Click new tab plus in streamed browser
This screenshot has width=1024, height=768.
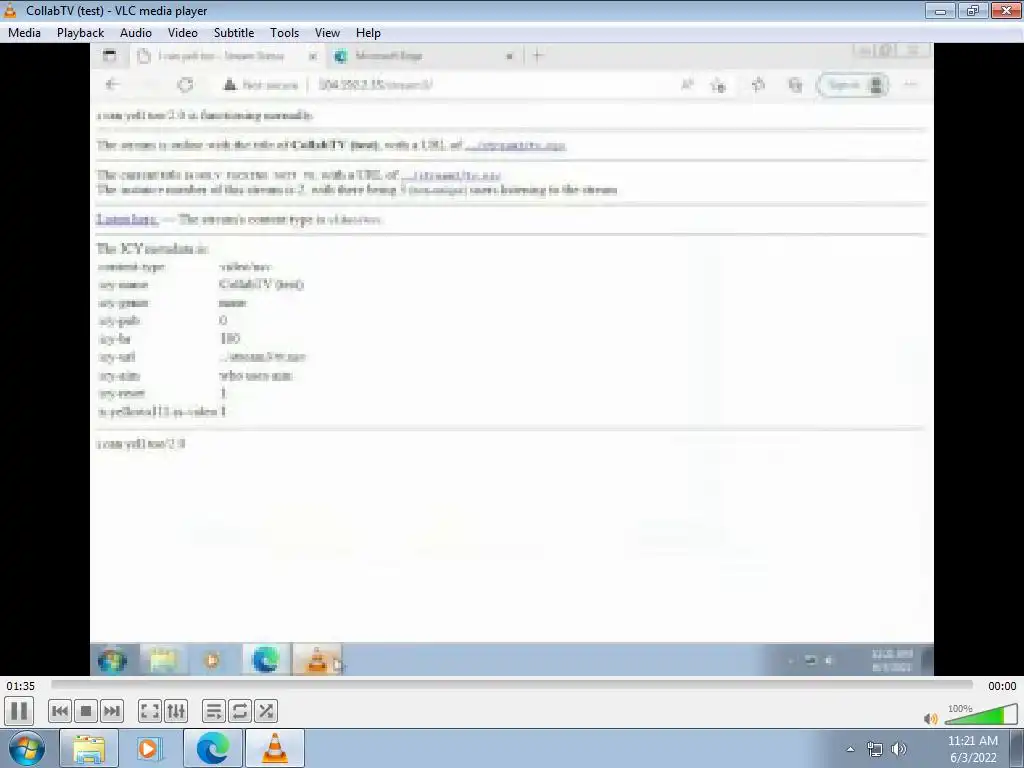click(537, 56)
